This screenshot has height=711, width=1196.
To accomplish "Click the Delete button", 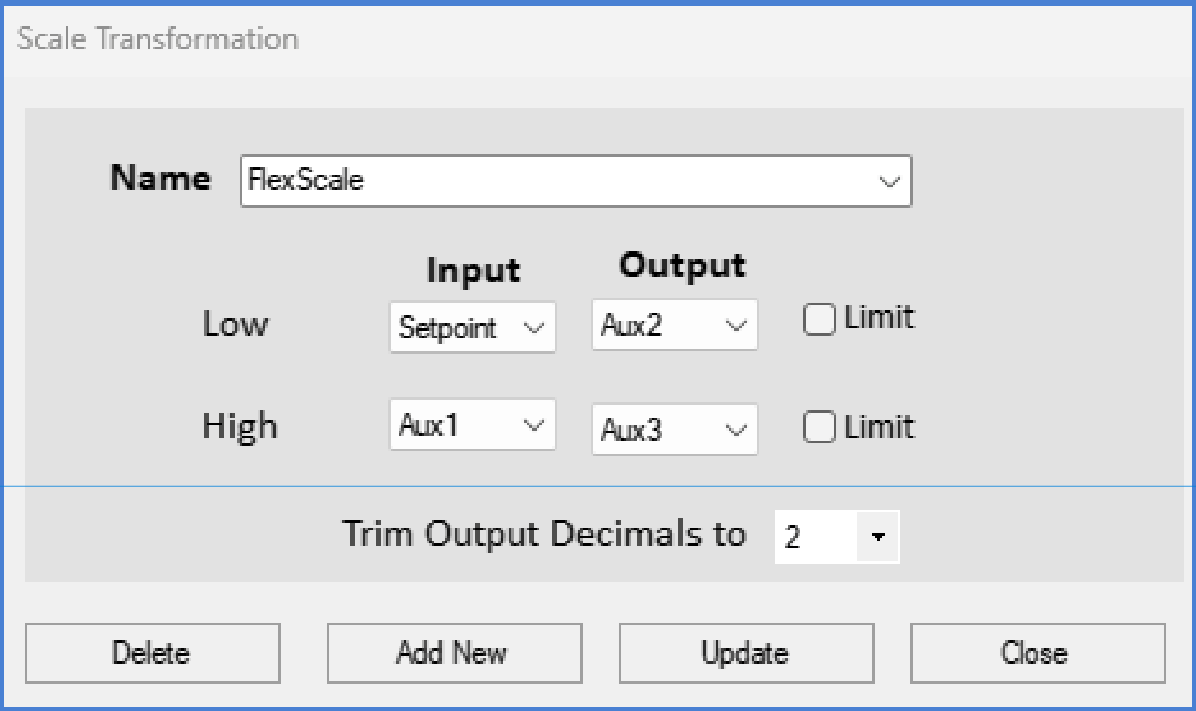I will [153, 653].
